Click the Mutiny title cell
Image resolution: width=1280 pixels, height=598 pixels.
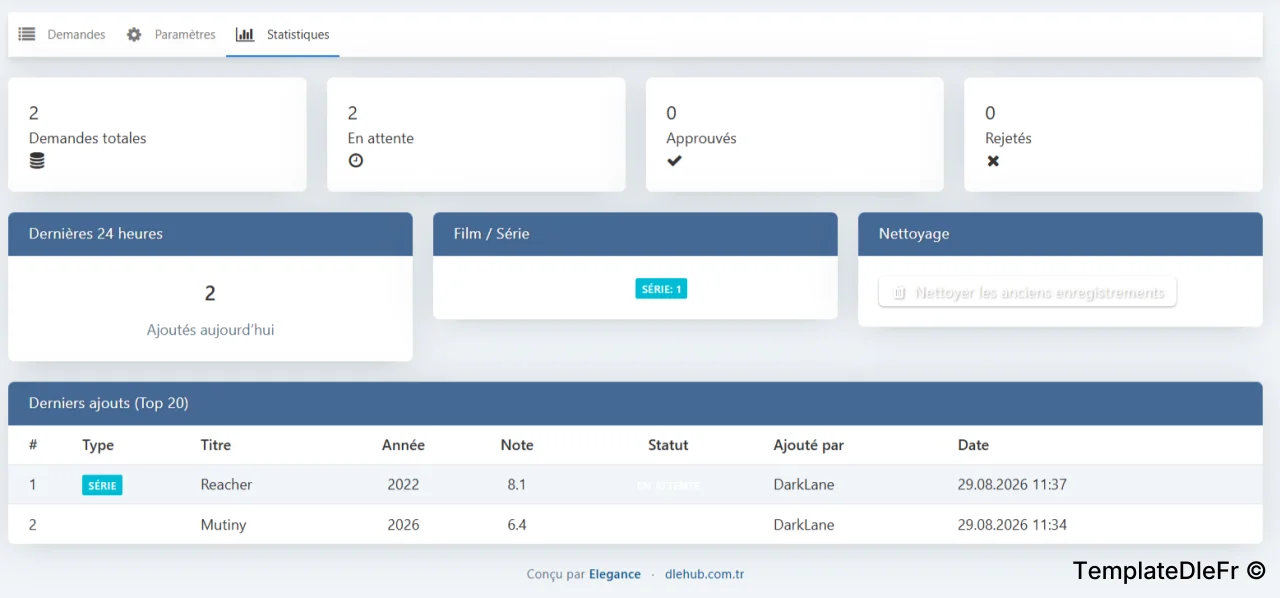point(223,524)
